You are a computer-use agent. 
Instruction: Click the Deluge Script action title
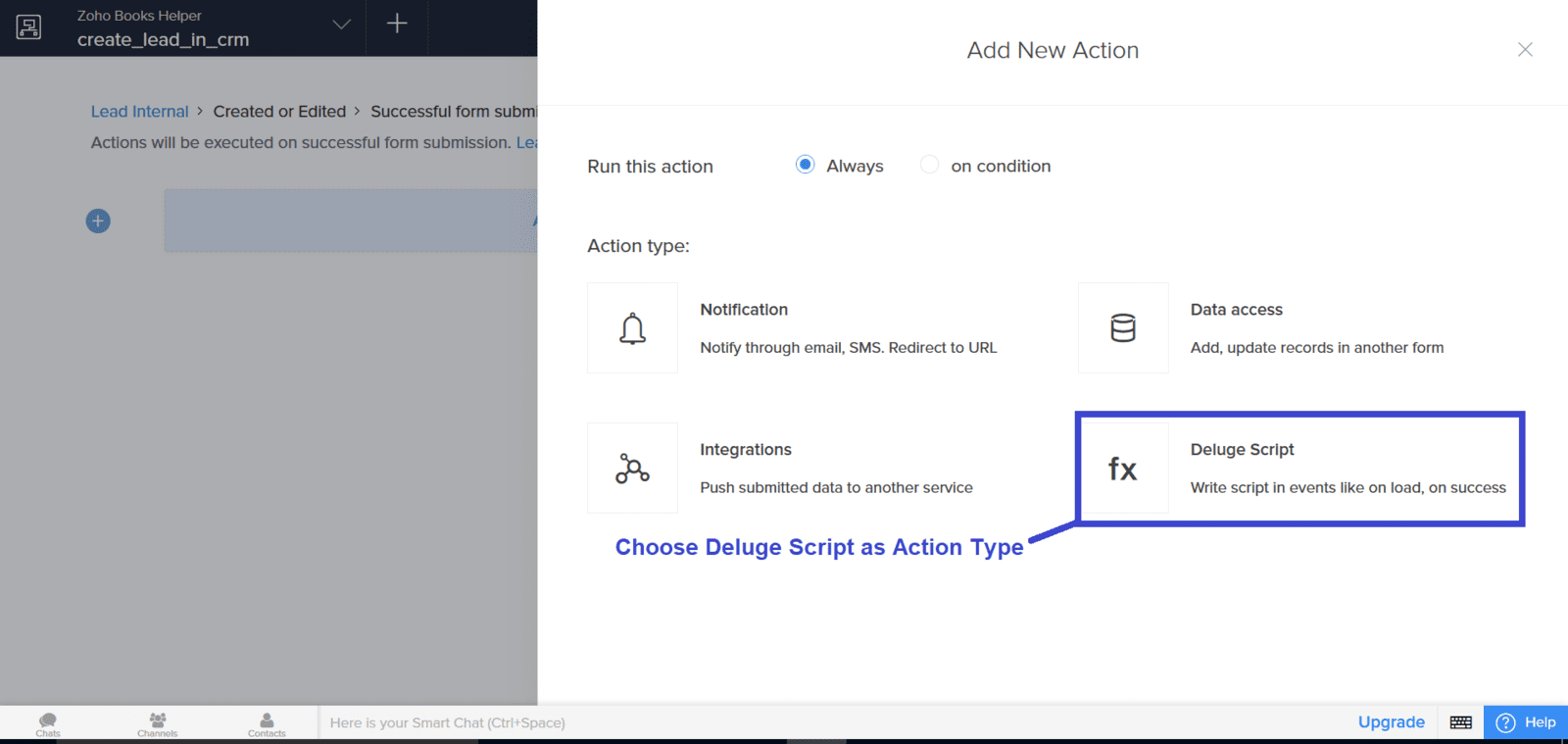point(1242,450)
